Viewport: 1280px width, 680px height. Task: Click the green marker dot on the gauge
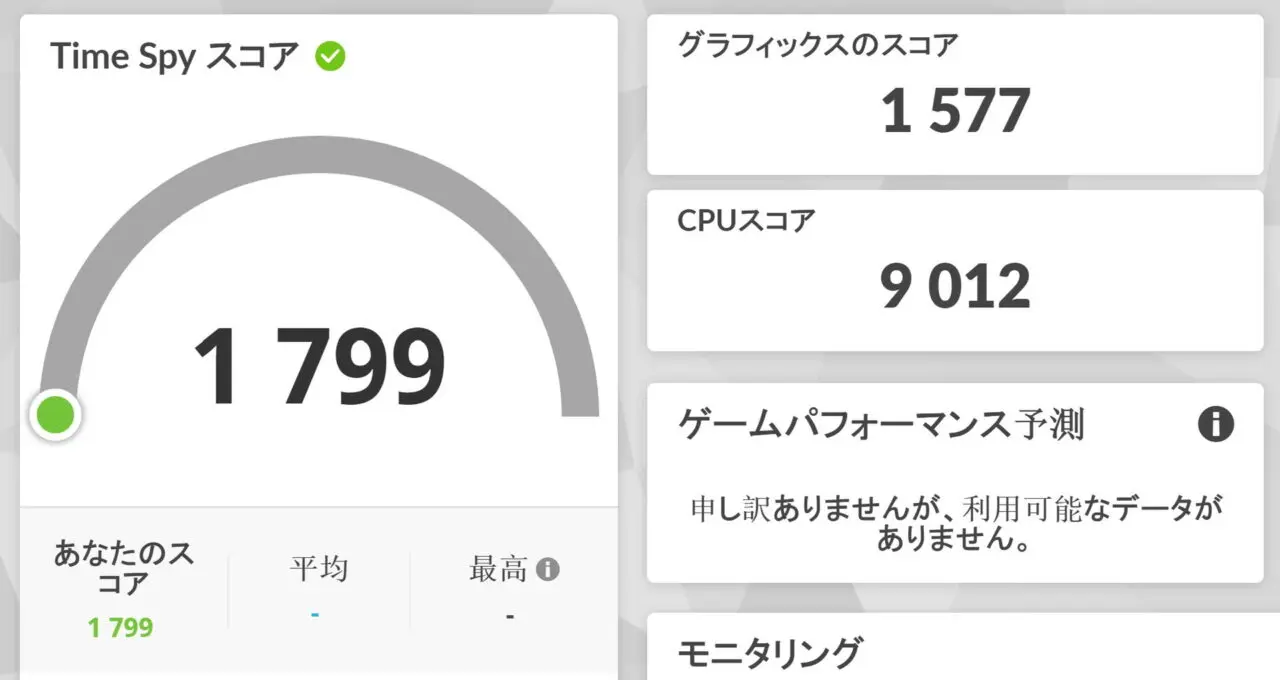tap(55, 415)
